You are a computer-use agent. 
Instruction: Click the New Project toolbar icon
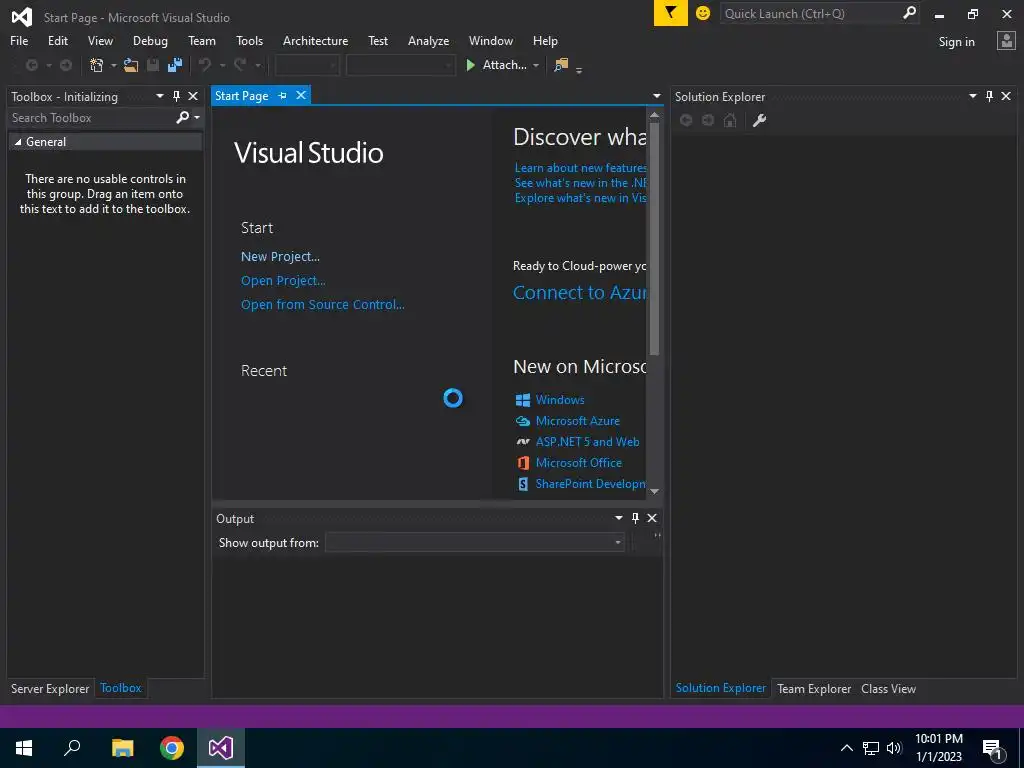(x=97, y=65)
